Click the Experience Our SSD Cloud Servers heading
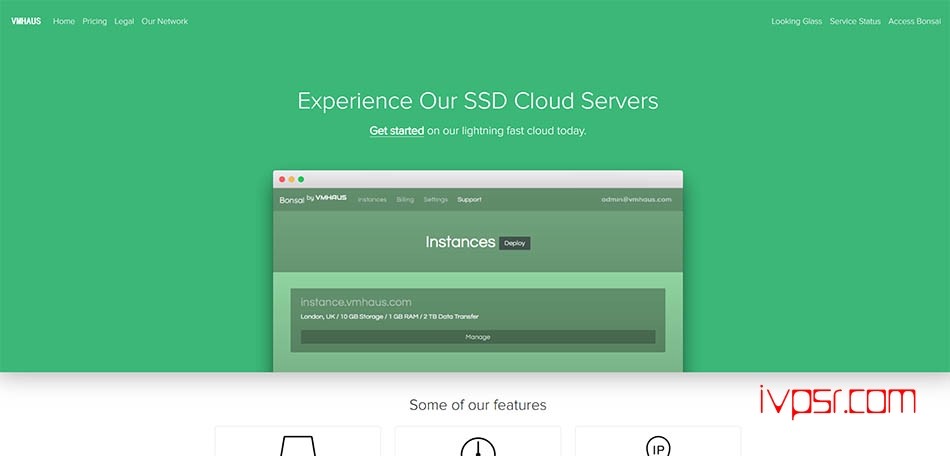 tap(477, 101)
